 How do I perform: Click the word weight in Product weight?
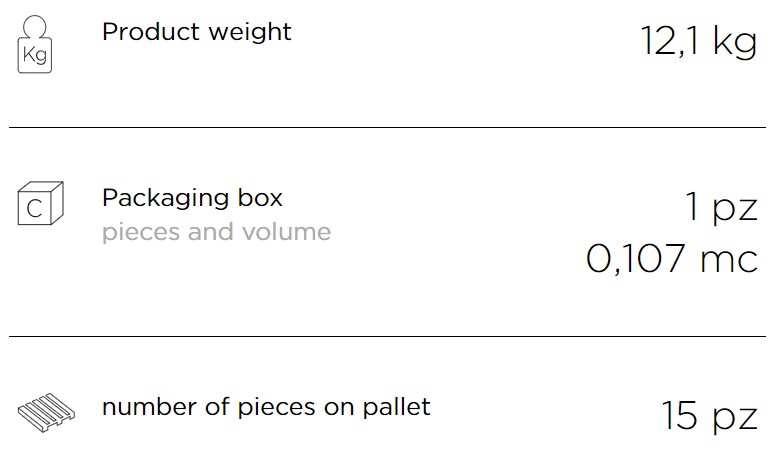250,34
